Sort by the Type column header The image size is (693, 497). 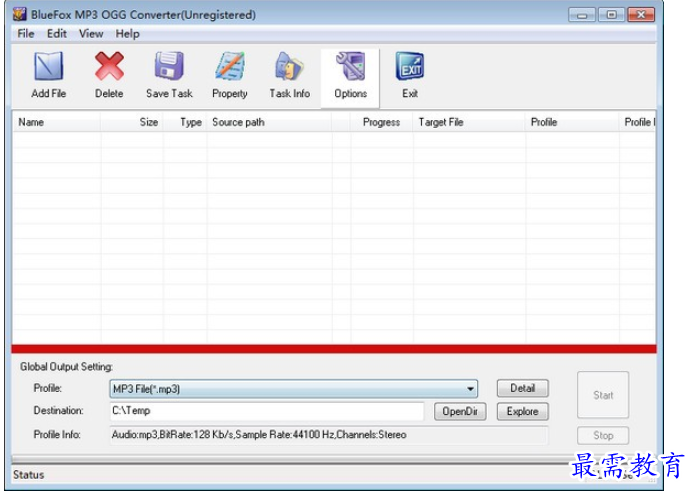[185, 122]
